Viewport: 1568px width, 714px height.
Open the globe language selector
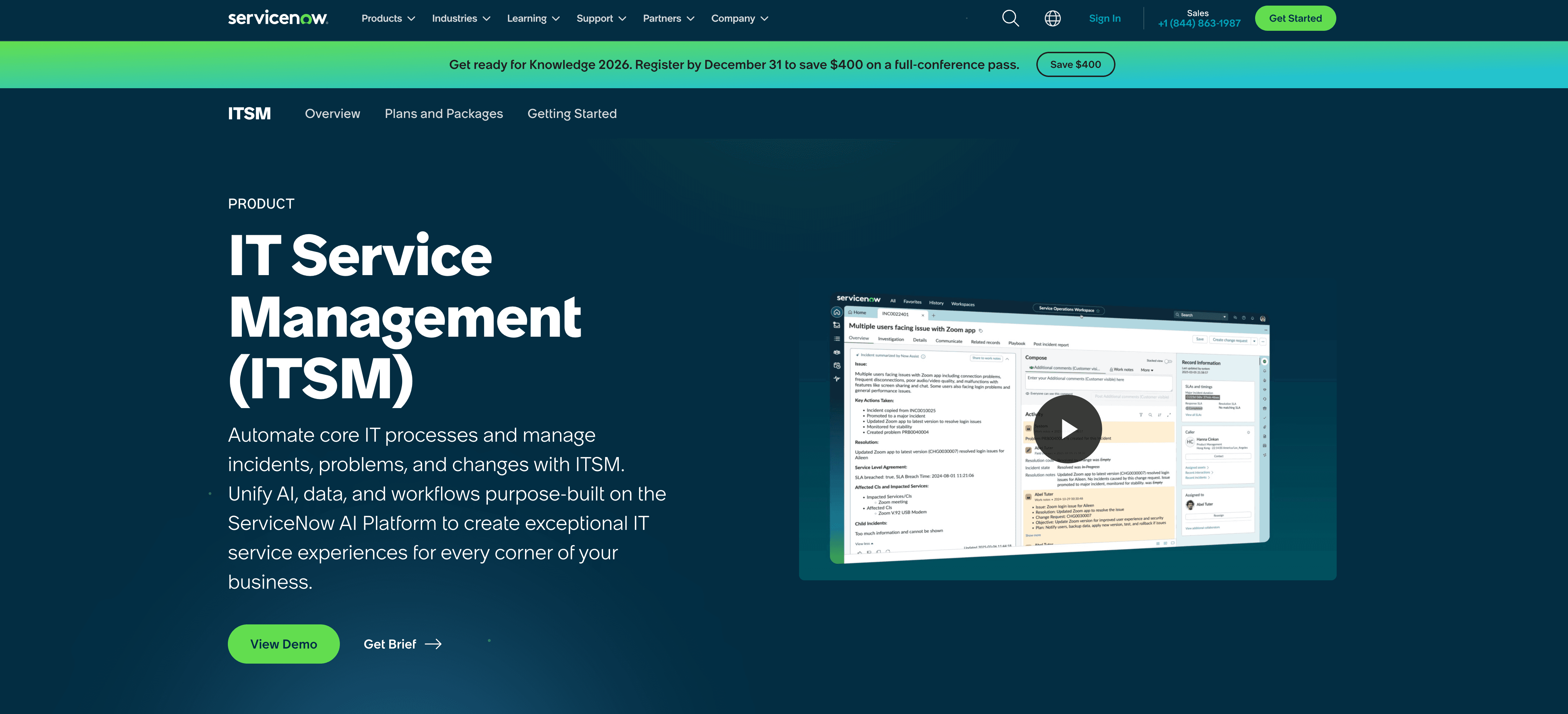[1052, 18]
